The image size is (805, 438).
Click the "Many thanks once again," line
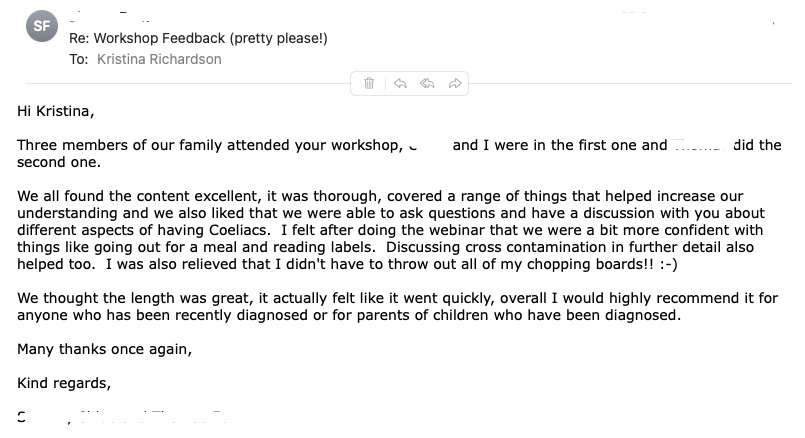click(x=104, y=349)
